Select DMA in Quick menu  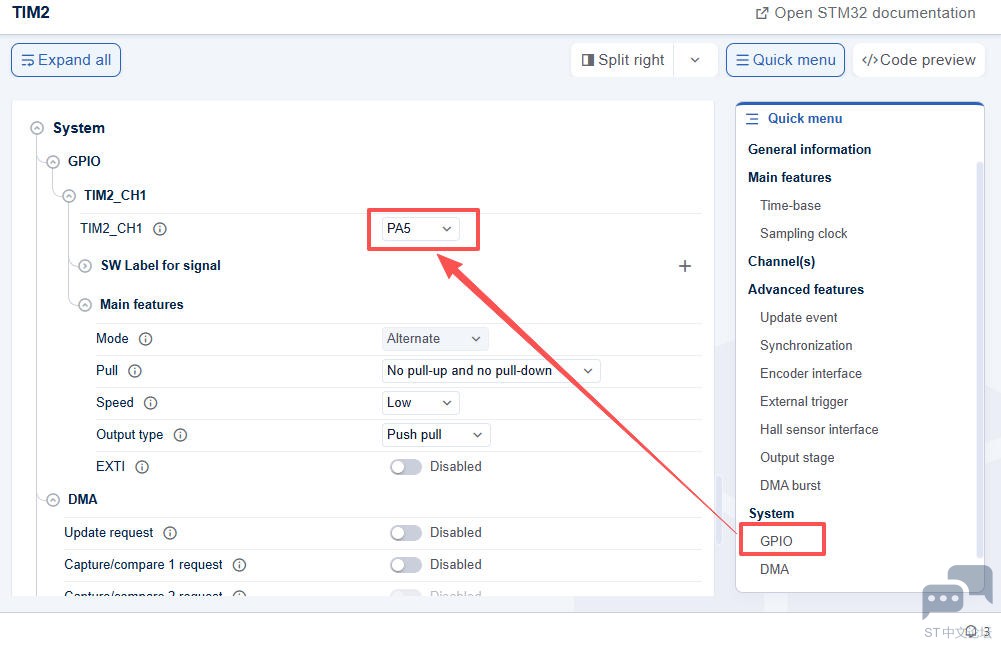pos(774,569)
